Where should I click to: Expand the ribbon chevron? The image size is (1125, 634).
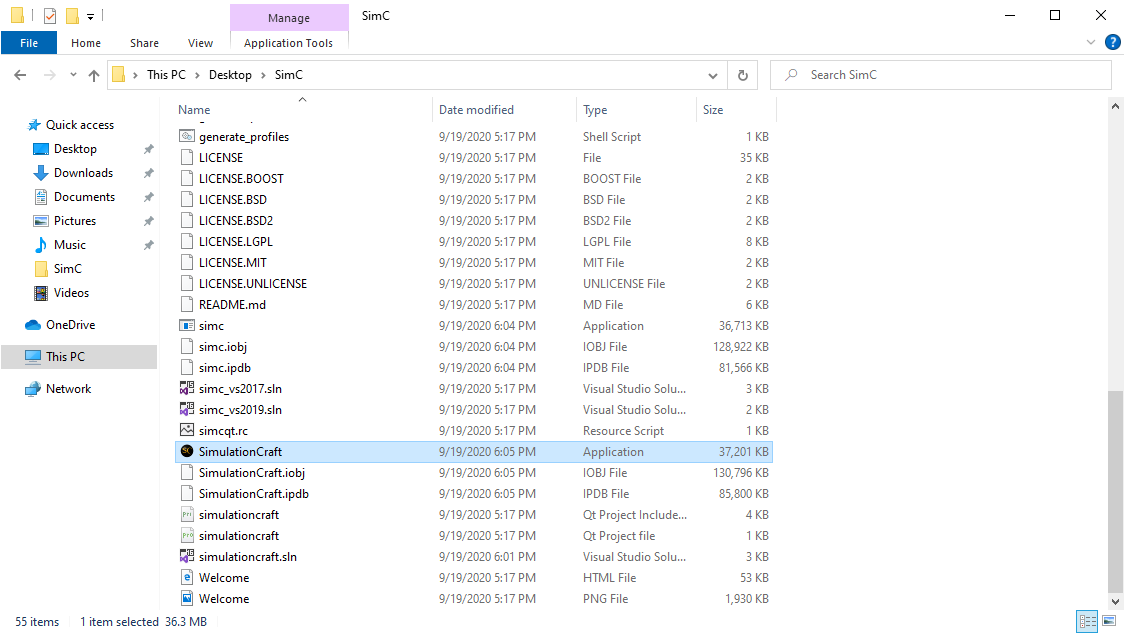pos(1091,42)
